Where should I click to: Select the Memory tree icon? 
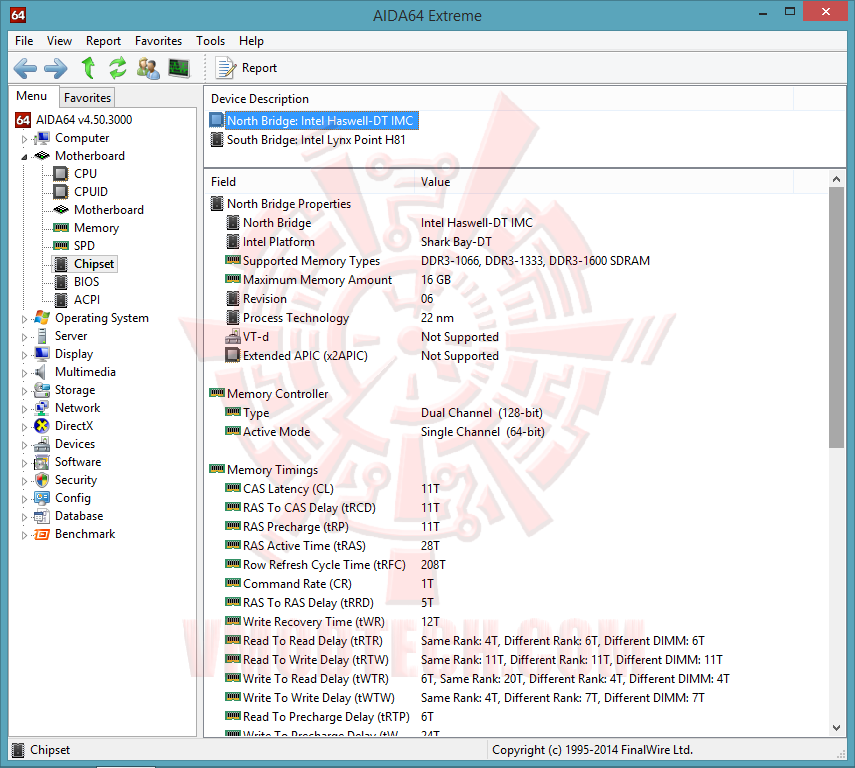(61, 227)
